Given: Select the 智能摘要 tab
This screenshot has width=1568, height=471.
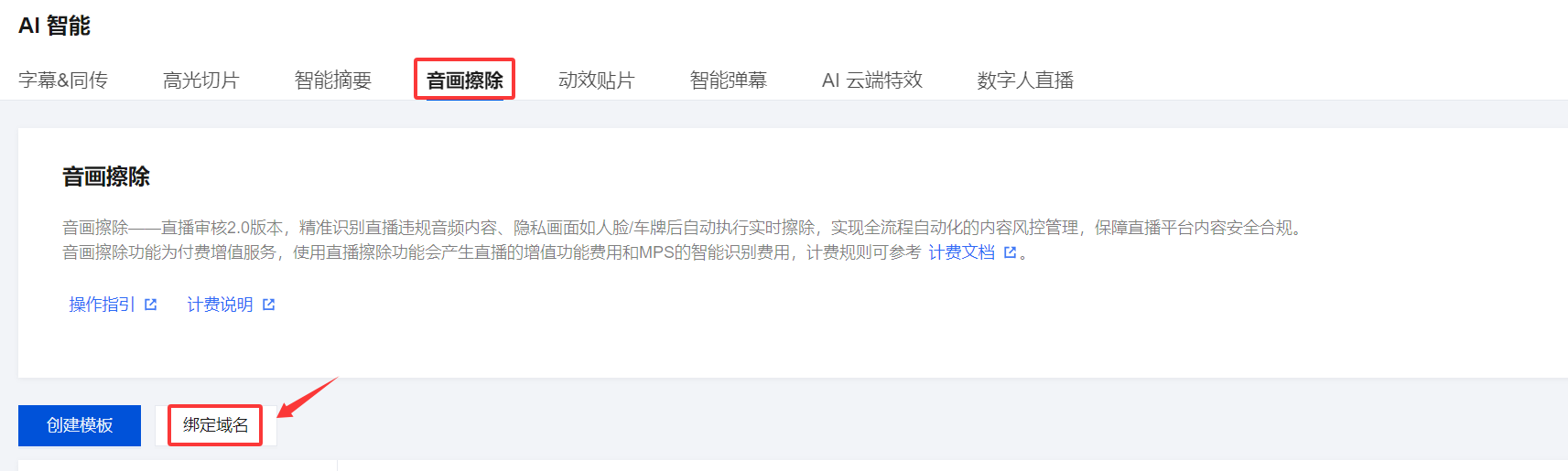Looking at the screenshot, I should (x=333, y=80).
